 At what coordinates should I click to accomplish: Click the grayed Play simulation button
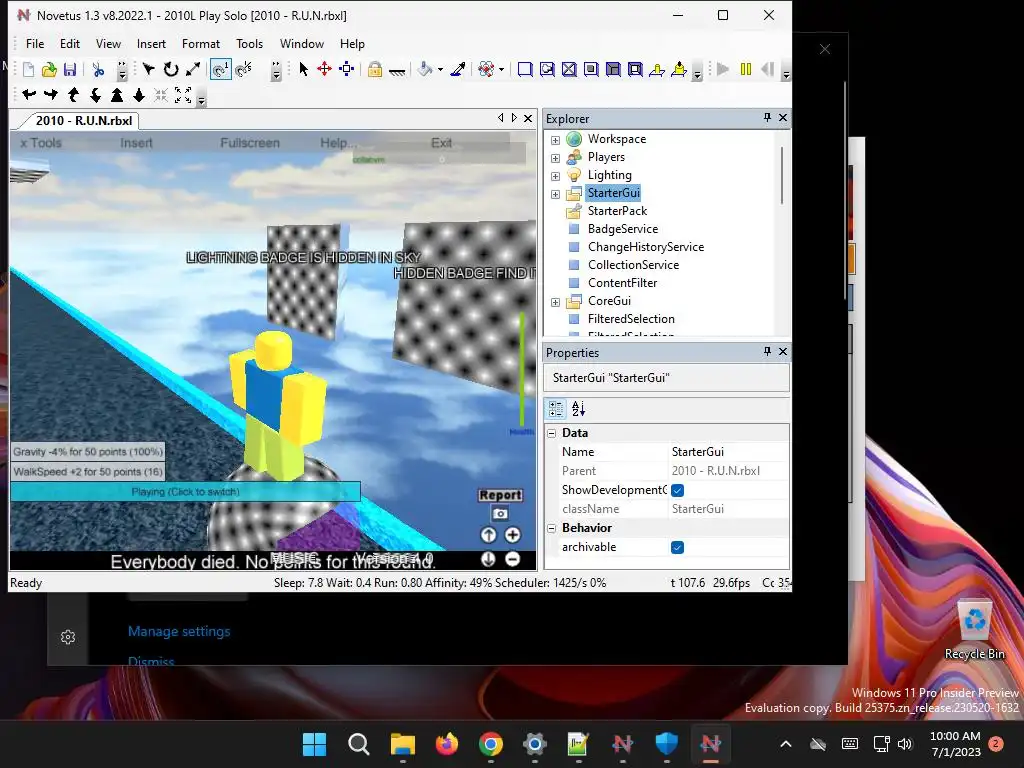(723, 69)
